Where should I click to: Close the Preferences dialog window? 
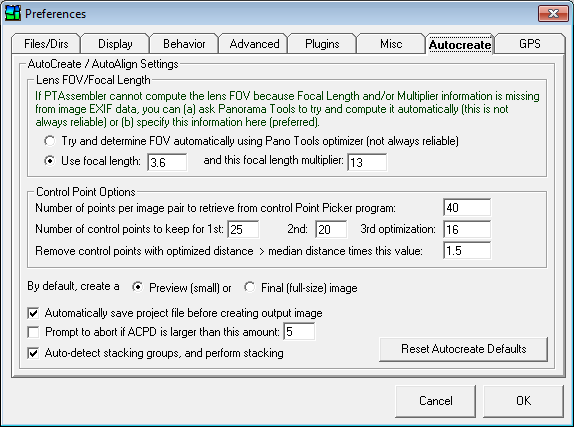(553, 14)
